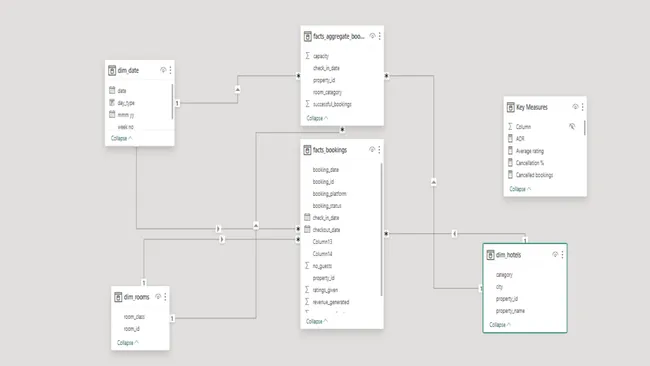The image size is (650, 366).
Task: Toggle visibility eye on dim_date table
Action: tap(163, 70)
